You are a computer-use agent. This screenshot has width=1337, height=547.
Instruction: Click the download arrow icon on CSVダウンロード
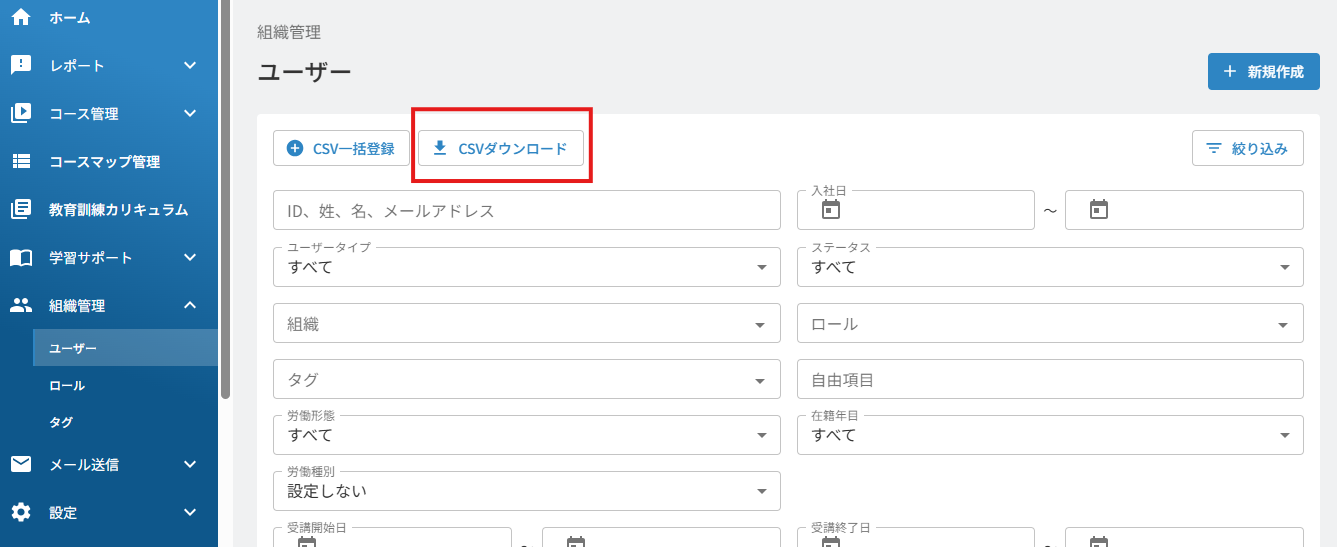click(x=440, y=148)
